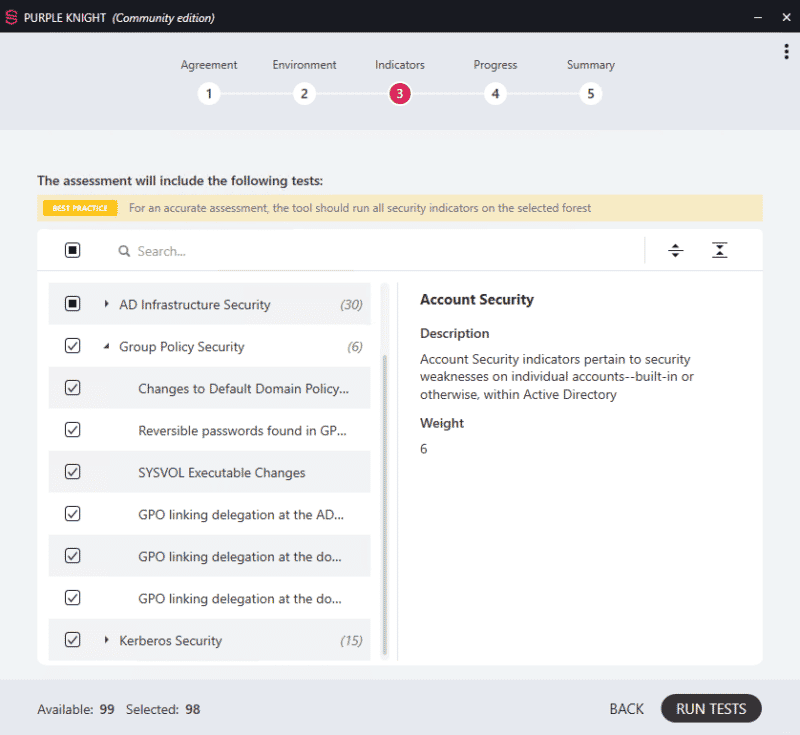Image resolution: width=800 pixels, height=735 pixels.
Task: Expand the Kerberos Security category
Action: click(107, 640)
